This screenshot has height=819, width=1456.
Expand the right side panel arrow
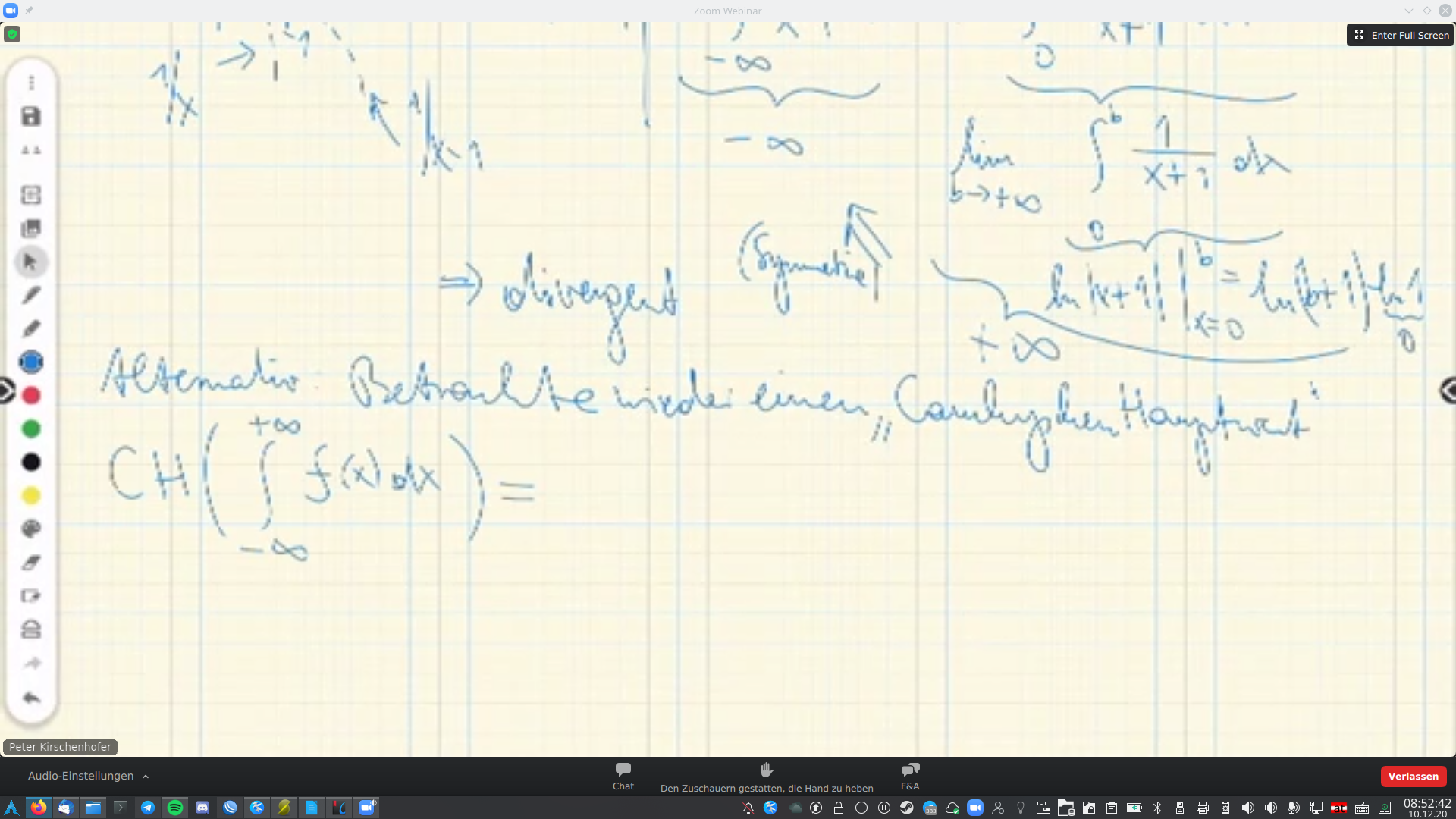point(1448,391)
